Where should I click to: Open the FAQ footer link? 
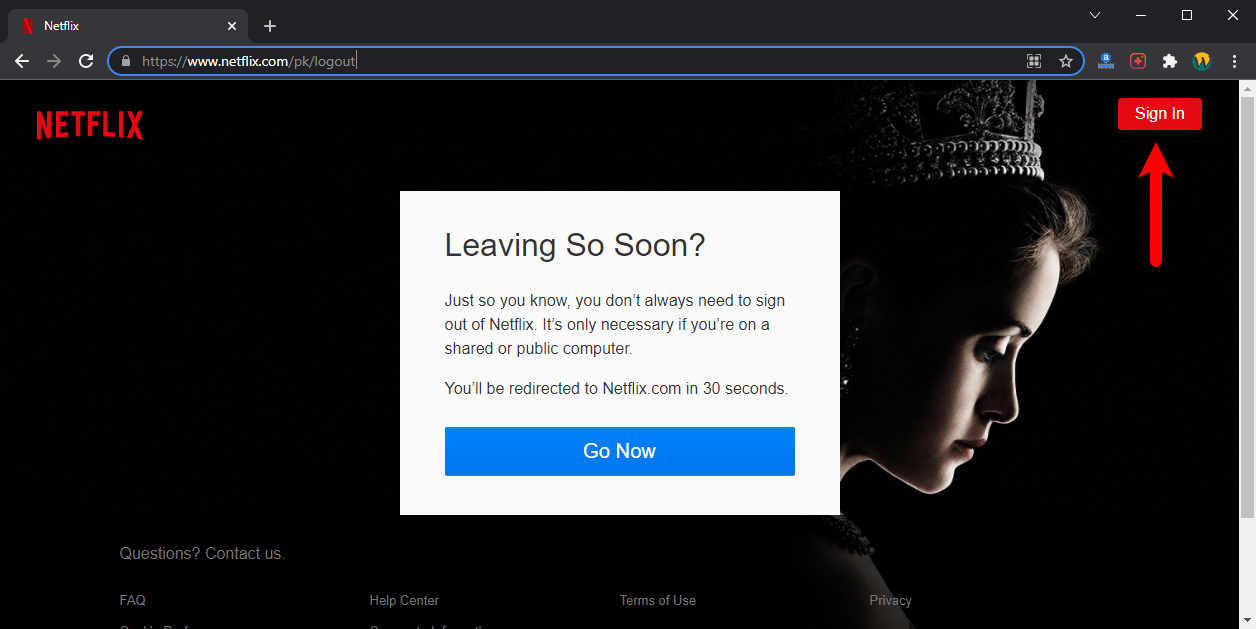click(132, 601)
